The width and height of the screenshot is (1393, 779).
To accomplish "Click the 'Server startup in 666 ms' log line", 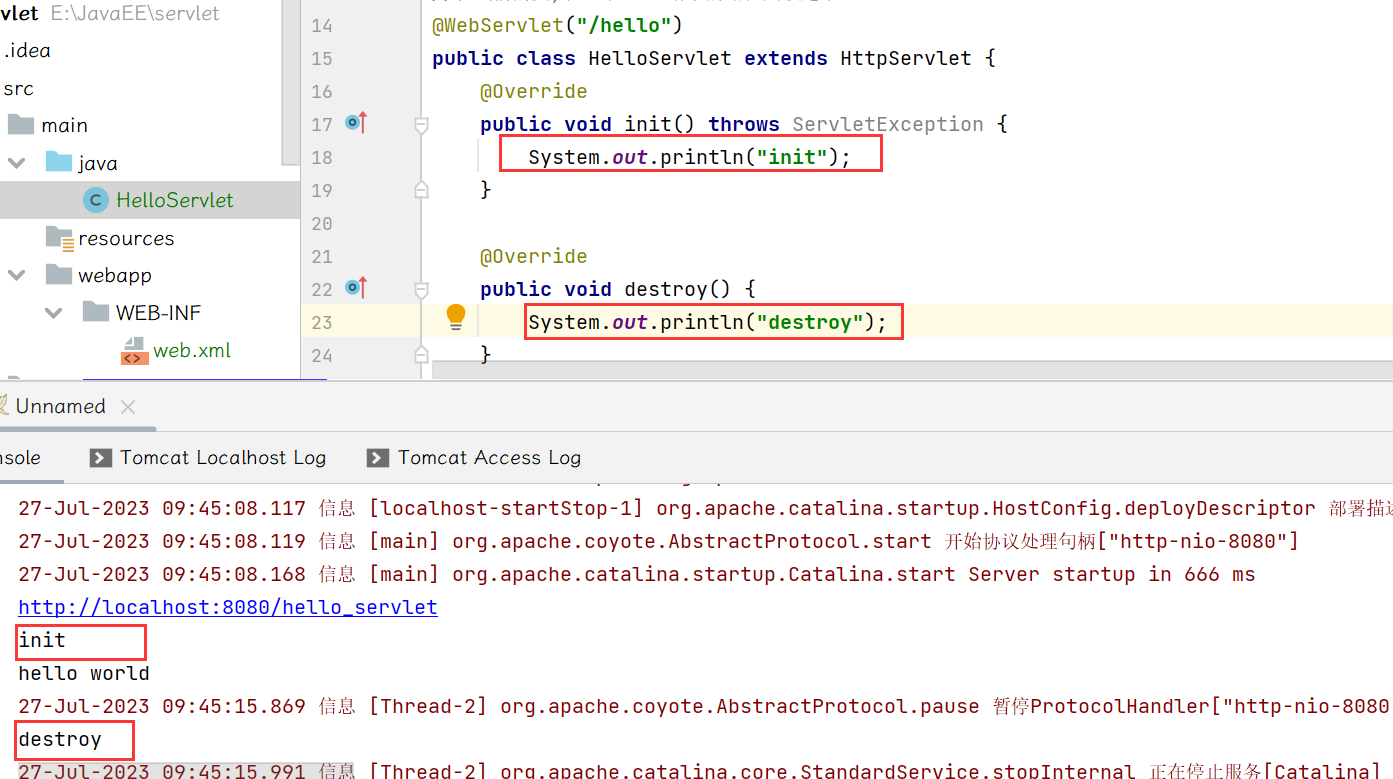I will point(636,574).
